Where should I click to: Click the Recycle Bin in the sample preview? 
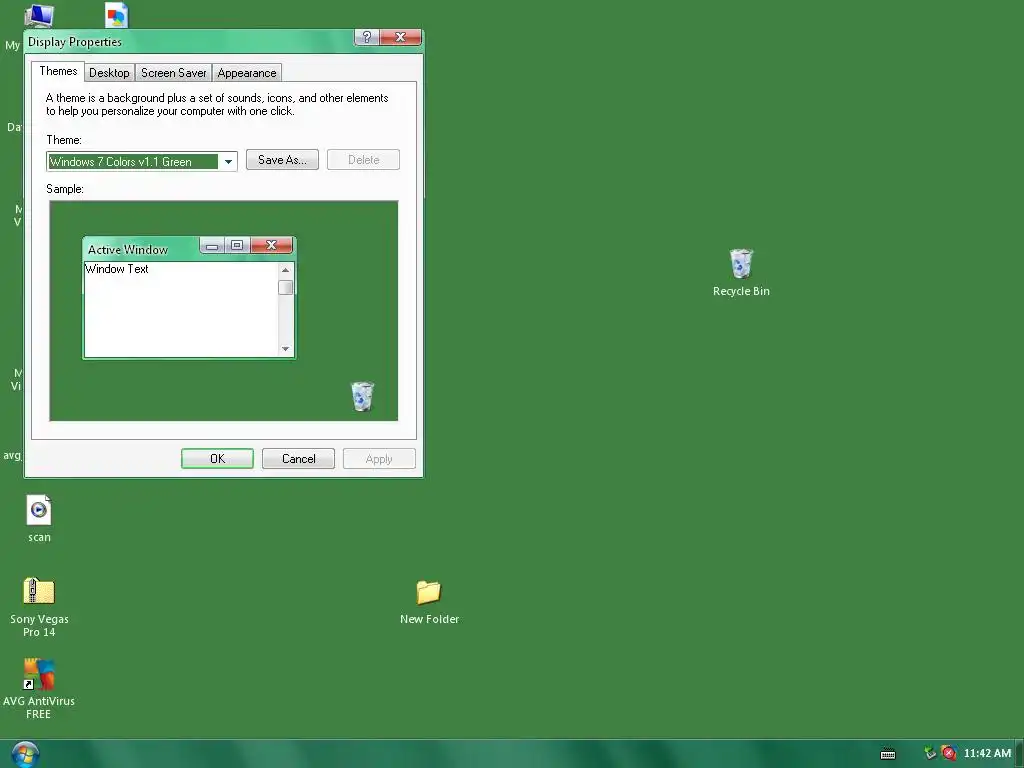(362, 396)
